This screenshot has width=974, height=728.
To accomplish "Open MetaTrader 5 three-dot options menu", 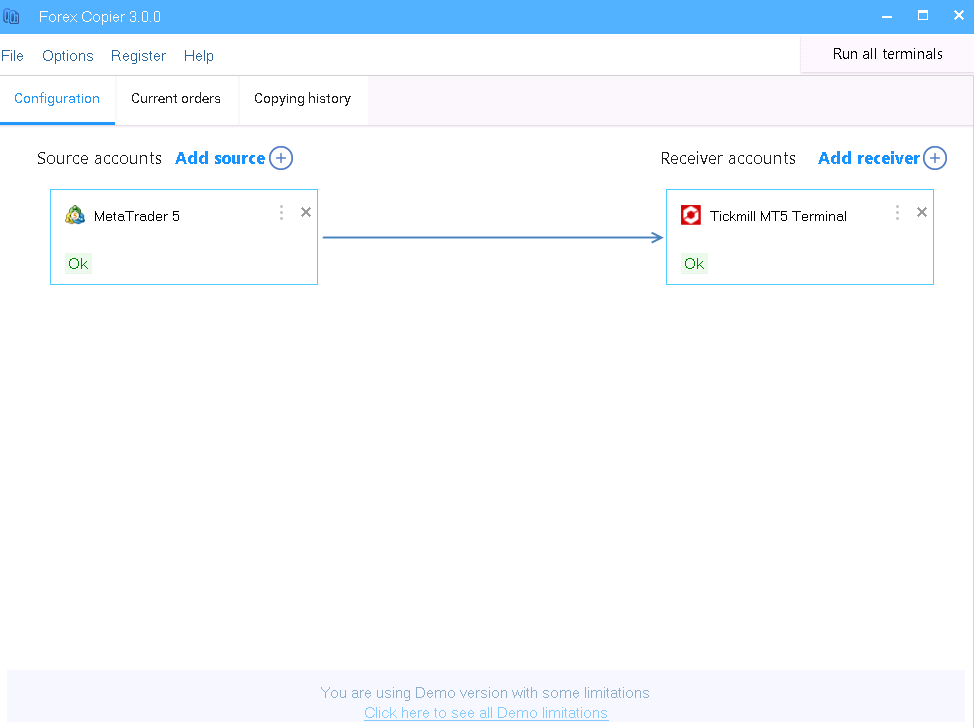I will coord(281,212).
